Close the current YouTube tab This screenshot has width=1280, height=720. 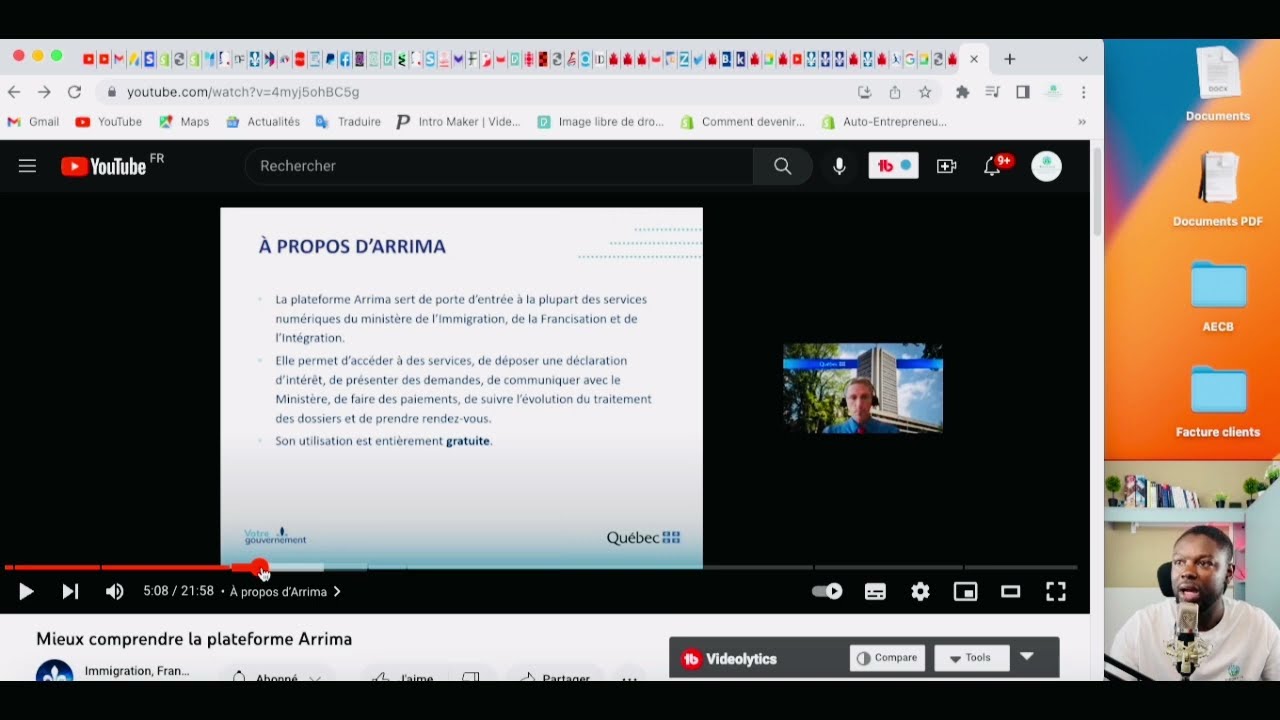tap(974, 59)
